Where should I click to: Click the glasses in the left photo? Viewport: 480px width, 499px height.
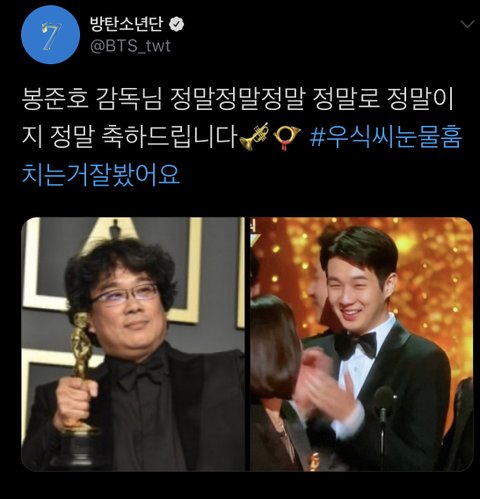coord(124,294)
